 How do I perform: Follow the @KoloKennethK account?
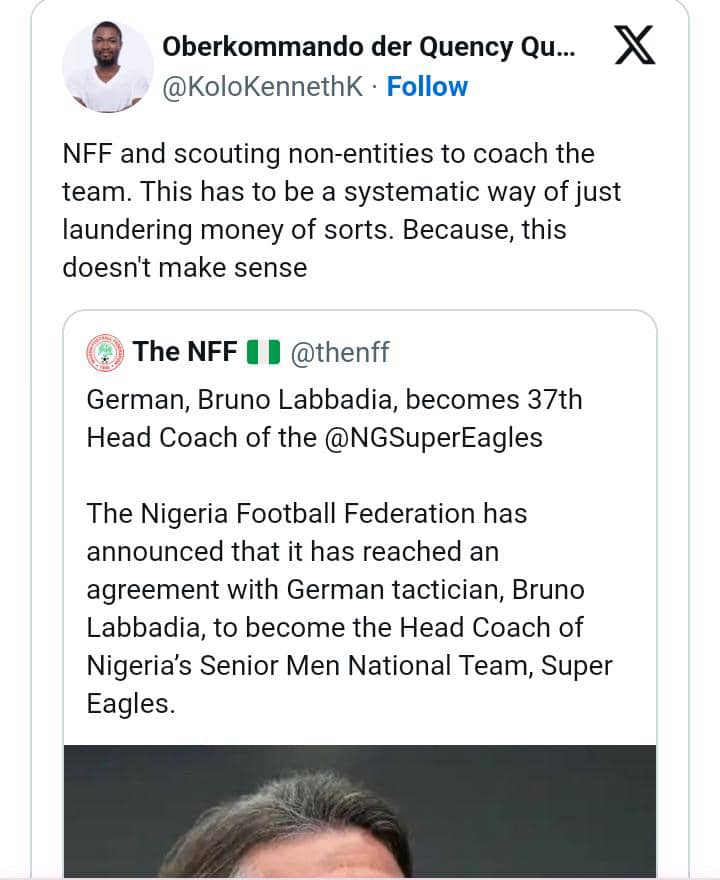tap(427, 87)
